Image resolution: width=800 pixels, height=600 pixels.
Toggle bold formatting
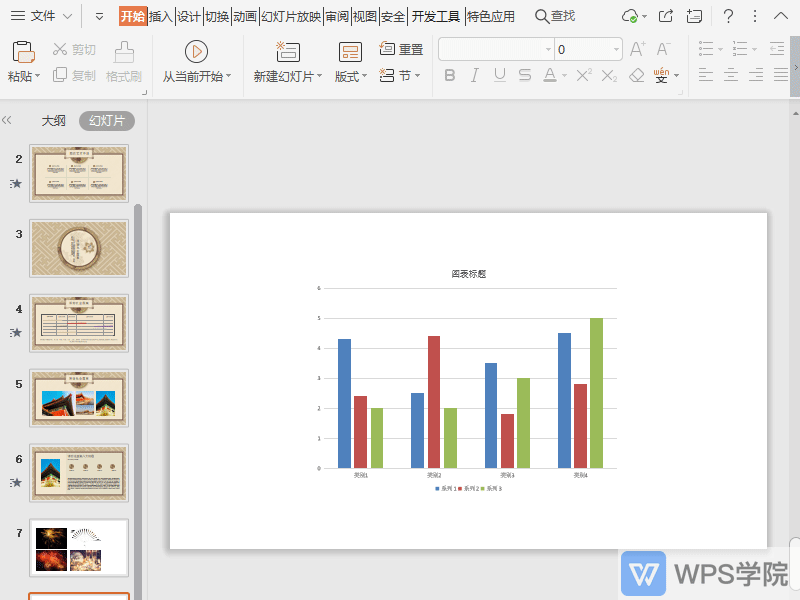[449, 76]
